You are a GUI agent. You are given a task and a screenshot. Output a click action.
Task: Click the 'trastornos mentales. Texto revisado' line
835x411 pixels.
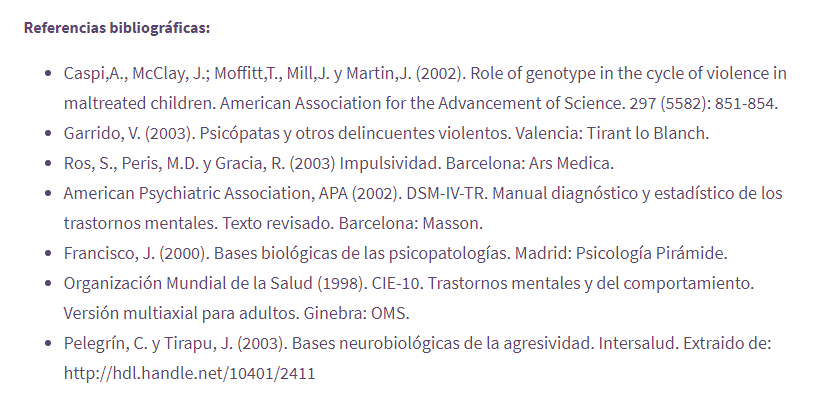point(273,223)
